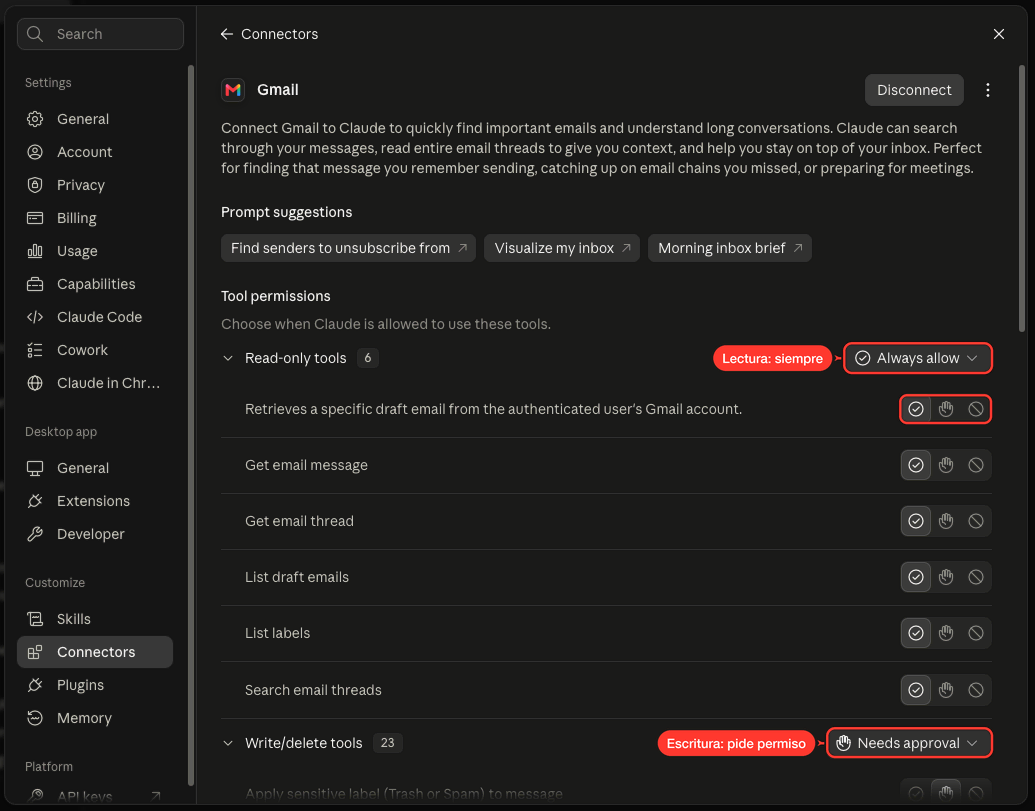
Task: Close the settings dialog with X
Action: [999, 34]
